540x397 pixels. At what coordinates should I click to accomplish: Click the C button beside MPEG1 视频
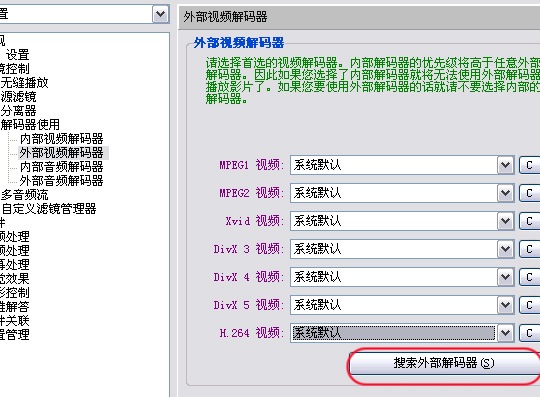(x=530, y=165)
